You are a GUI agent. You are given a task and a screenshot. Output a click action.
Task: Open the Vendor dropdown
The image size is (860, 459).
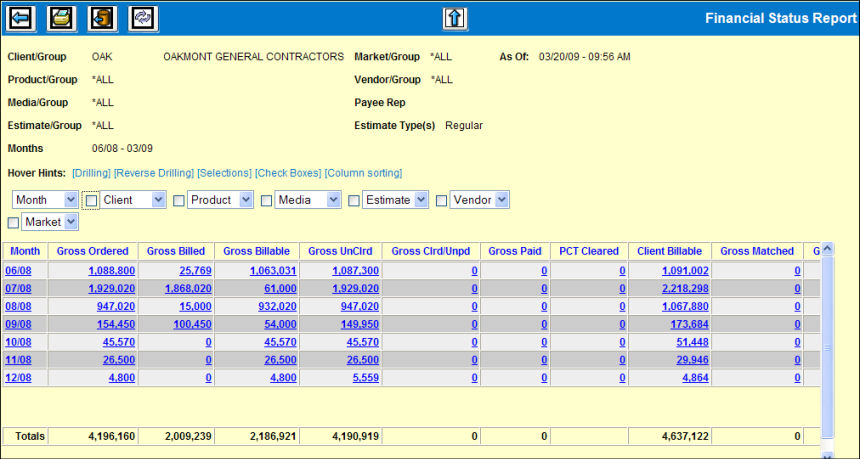coord(479,200)
